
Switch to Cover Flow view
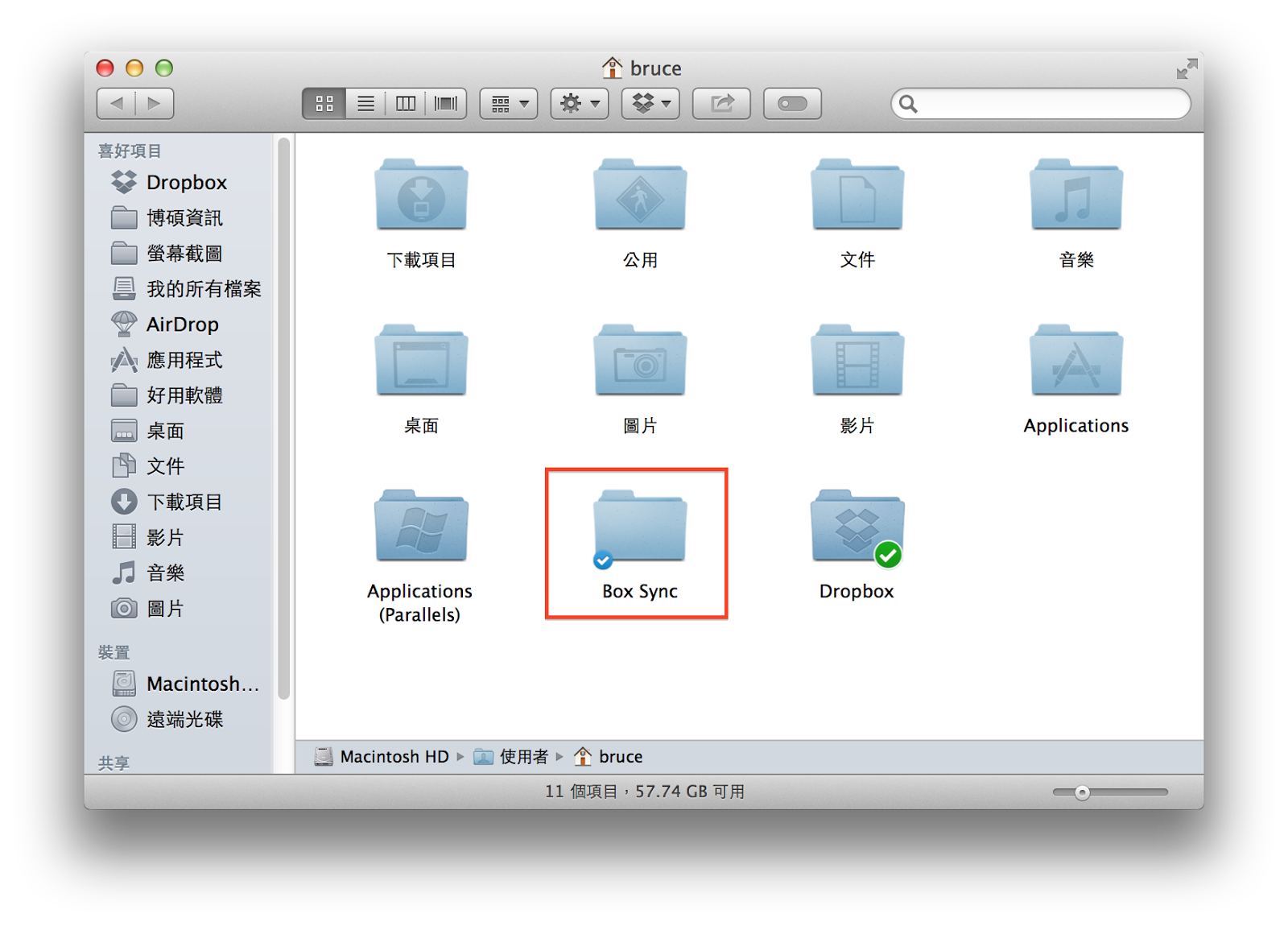[x=446, y=103]
